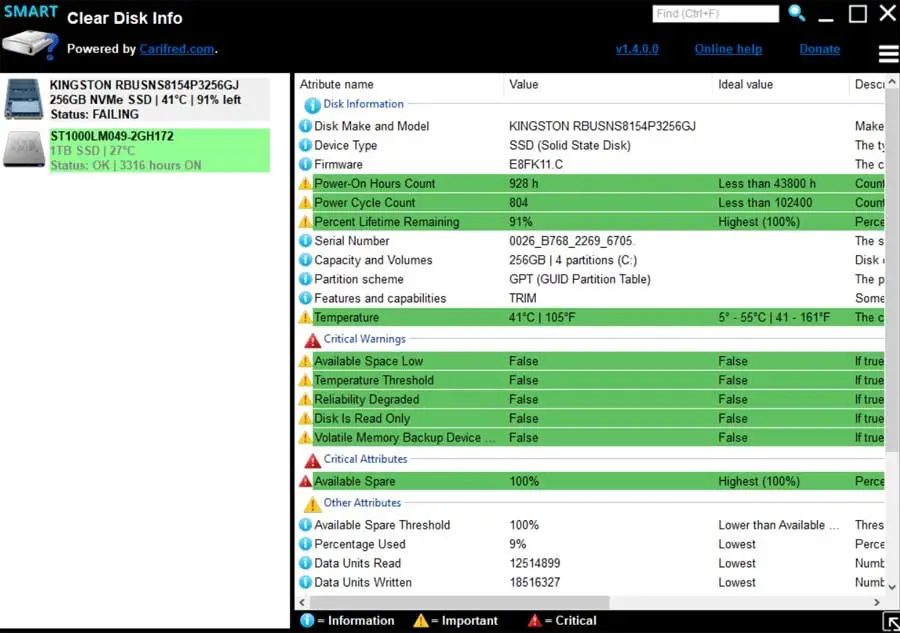Click the info icon next to Firmware
Image resolution: width=900 pixels, height=633 pixels.
305,164
